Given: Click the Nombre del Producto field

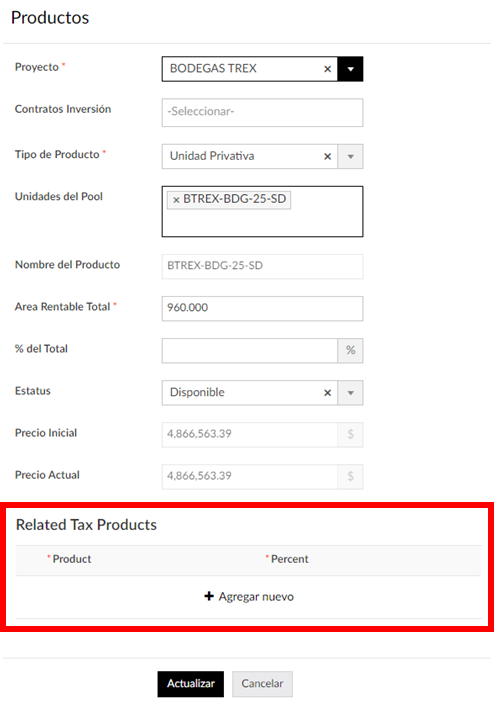Looking at the screenshot, I should (x=262, y=266).
